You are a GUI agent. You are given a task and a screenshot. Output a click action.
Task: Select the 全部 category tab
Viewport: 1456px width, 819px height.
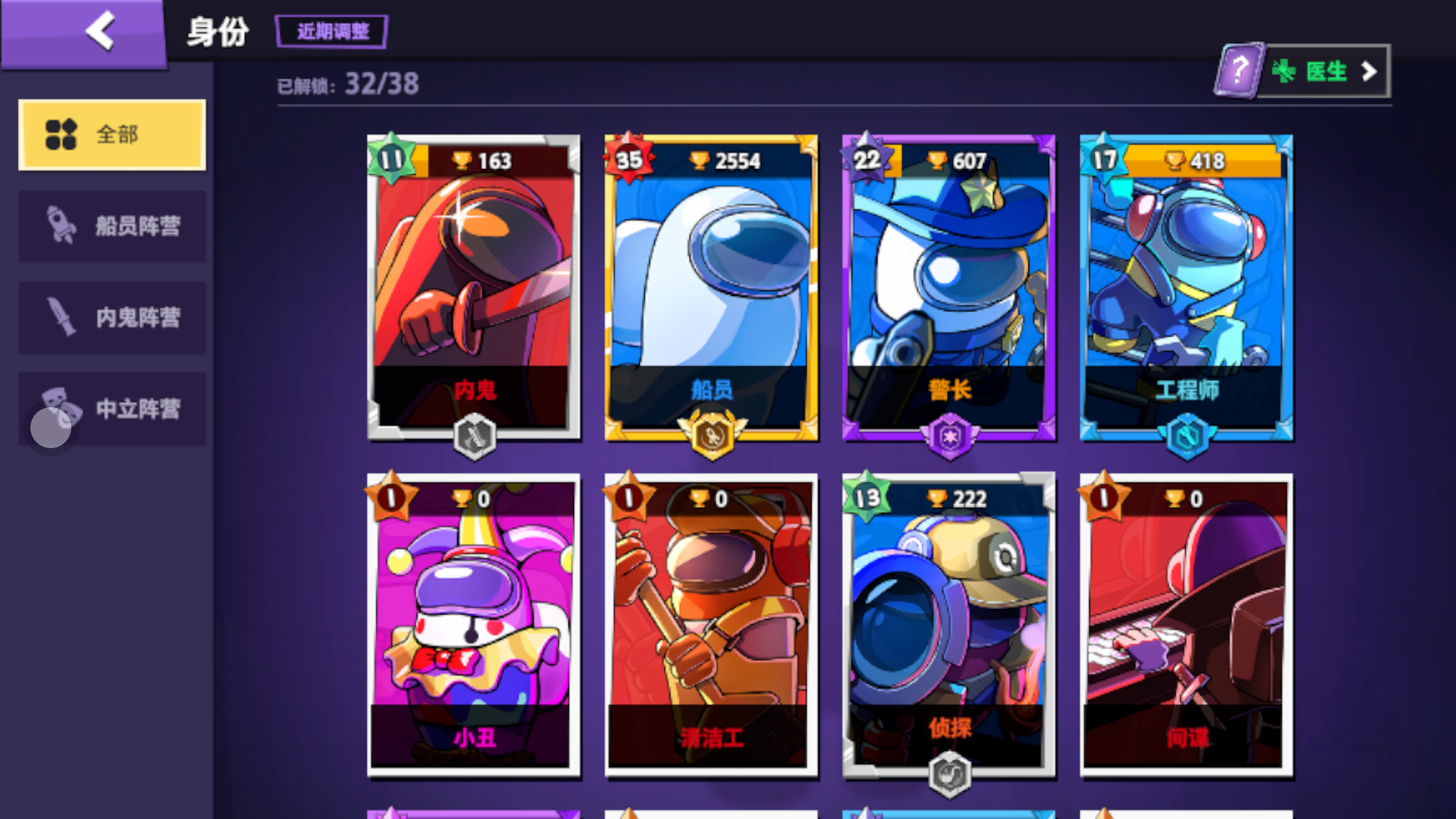point(112,135)
